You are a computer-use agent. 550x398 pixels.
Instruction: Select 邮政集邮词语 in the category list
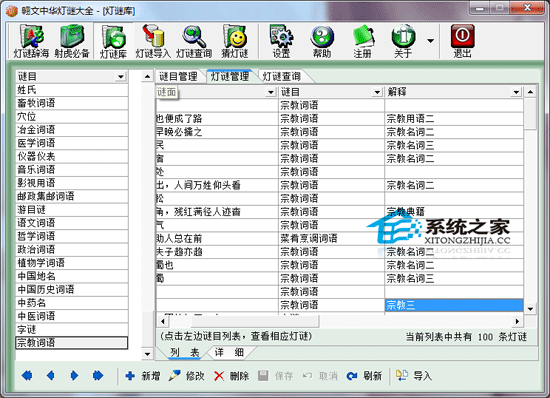[72, 196]
